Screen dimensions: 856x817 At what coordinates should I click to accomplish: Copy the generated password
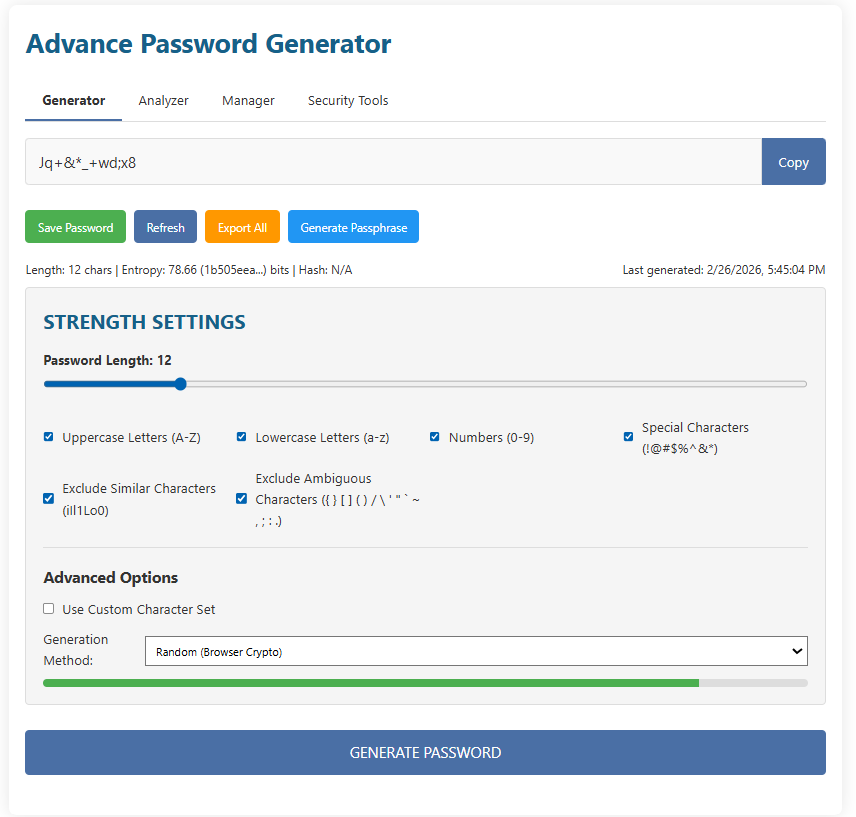tap(793, 161)
